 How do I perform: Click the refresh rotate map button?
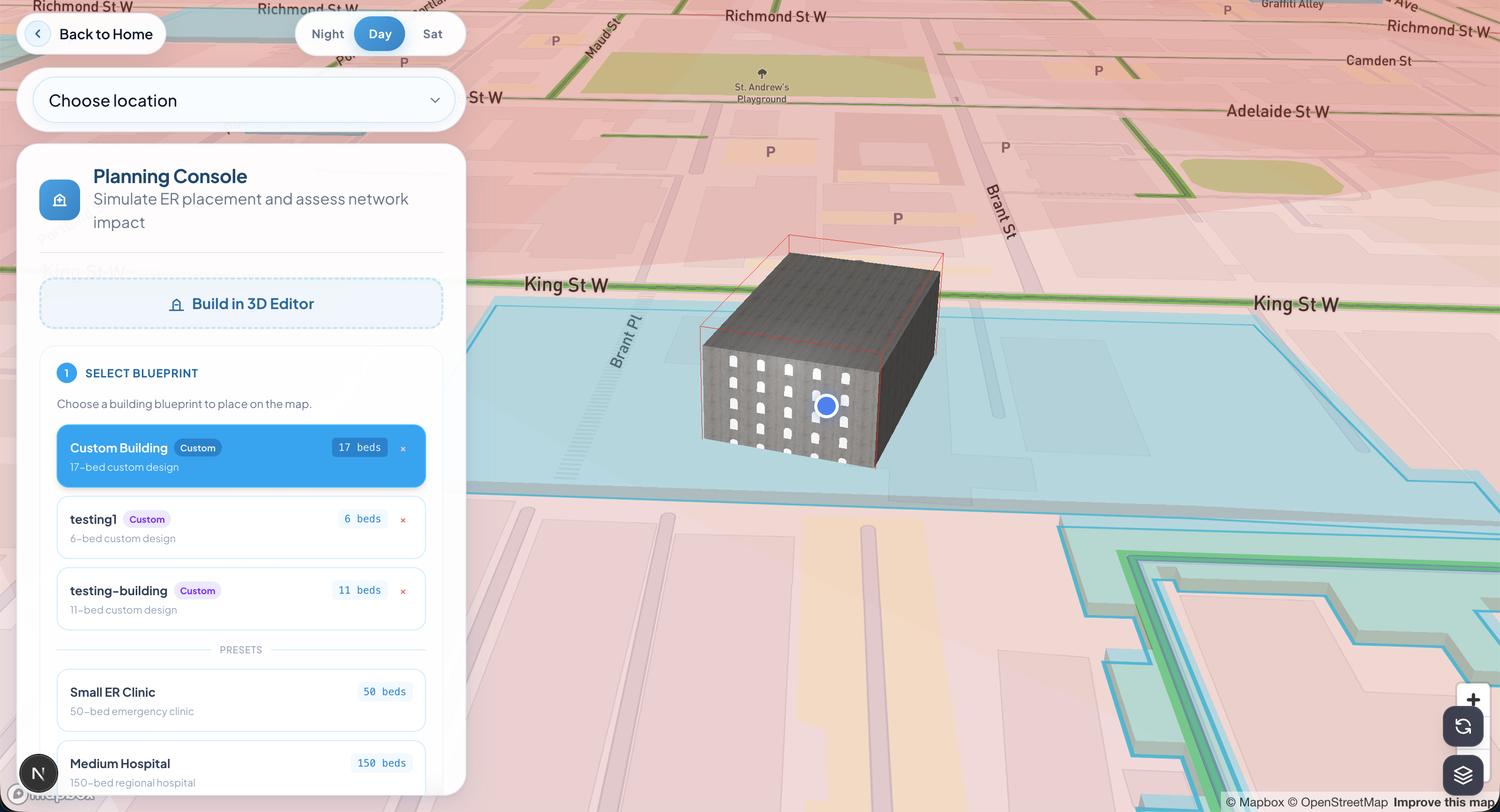(1462, 726)
